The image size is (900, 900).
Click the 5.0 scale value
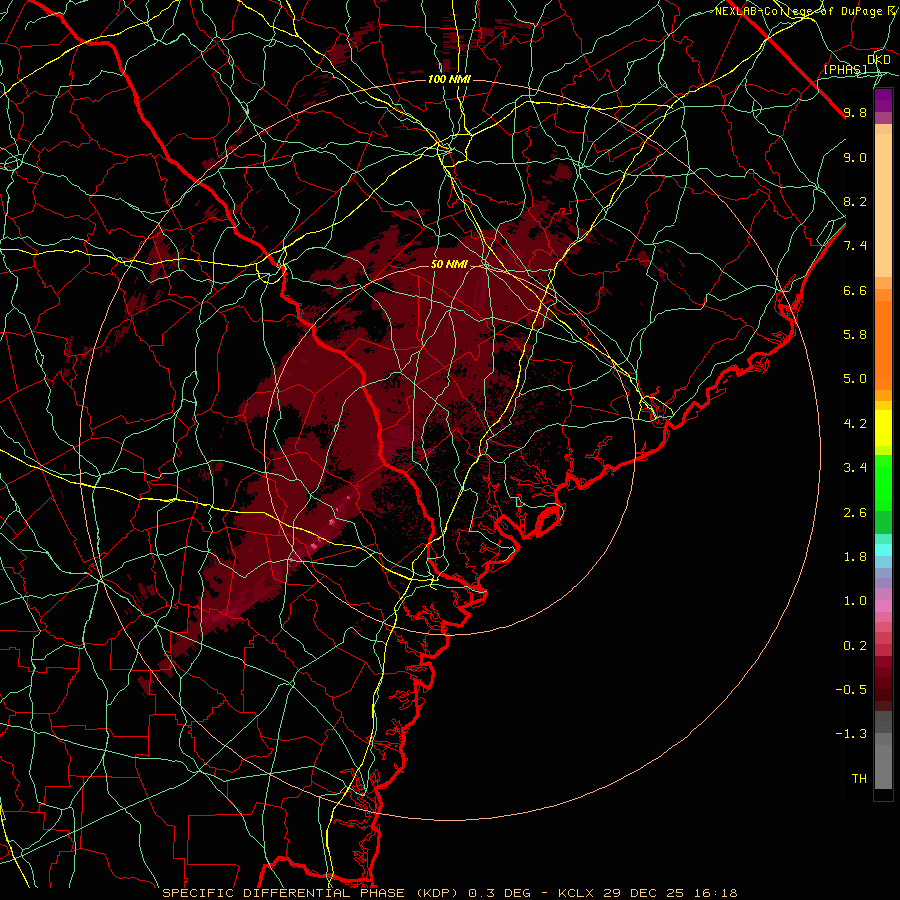click(x=855, y=379)
